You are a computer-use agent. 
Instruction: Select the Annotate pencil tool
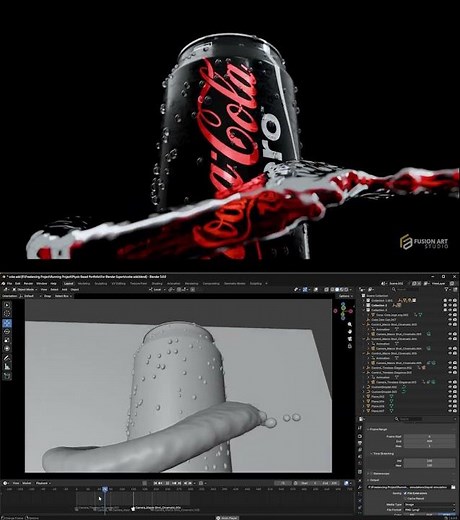(x=7, y=358)
